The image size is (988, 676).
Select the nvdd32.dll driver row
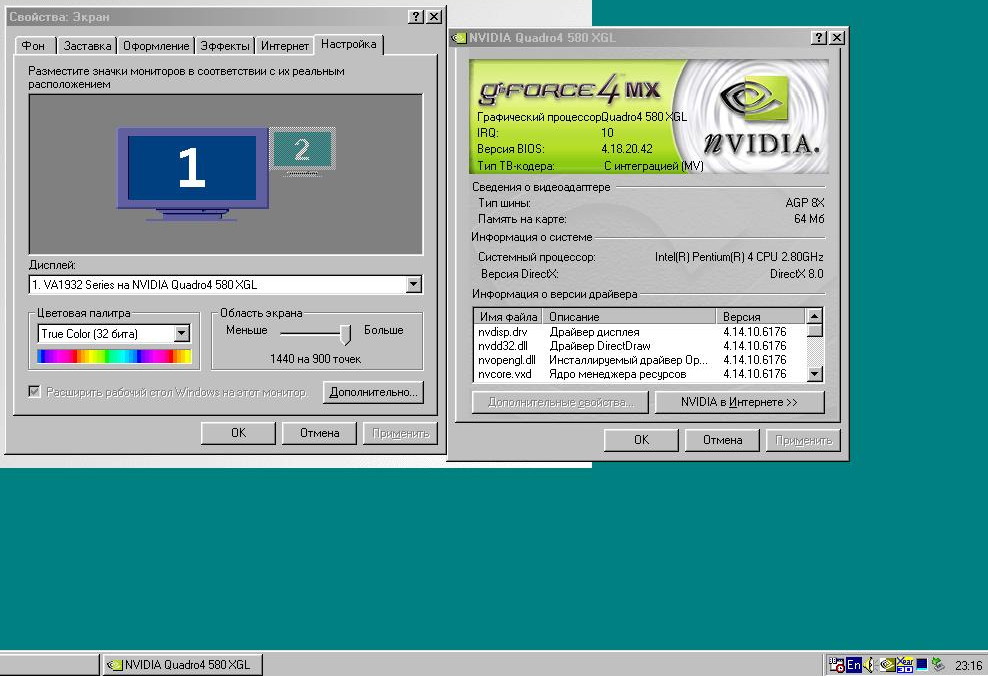(x=640, y=346)
